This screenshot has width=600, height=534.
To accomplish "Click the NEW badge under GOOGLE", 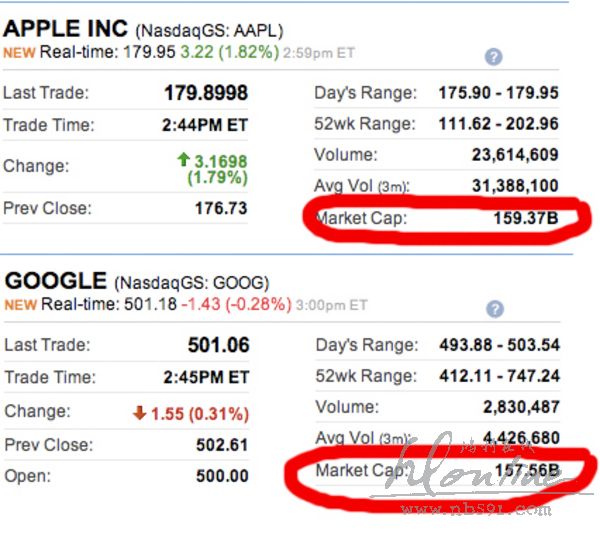I will pyautogui.click(x=19, y=304).
